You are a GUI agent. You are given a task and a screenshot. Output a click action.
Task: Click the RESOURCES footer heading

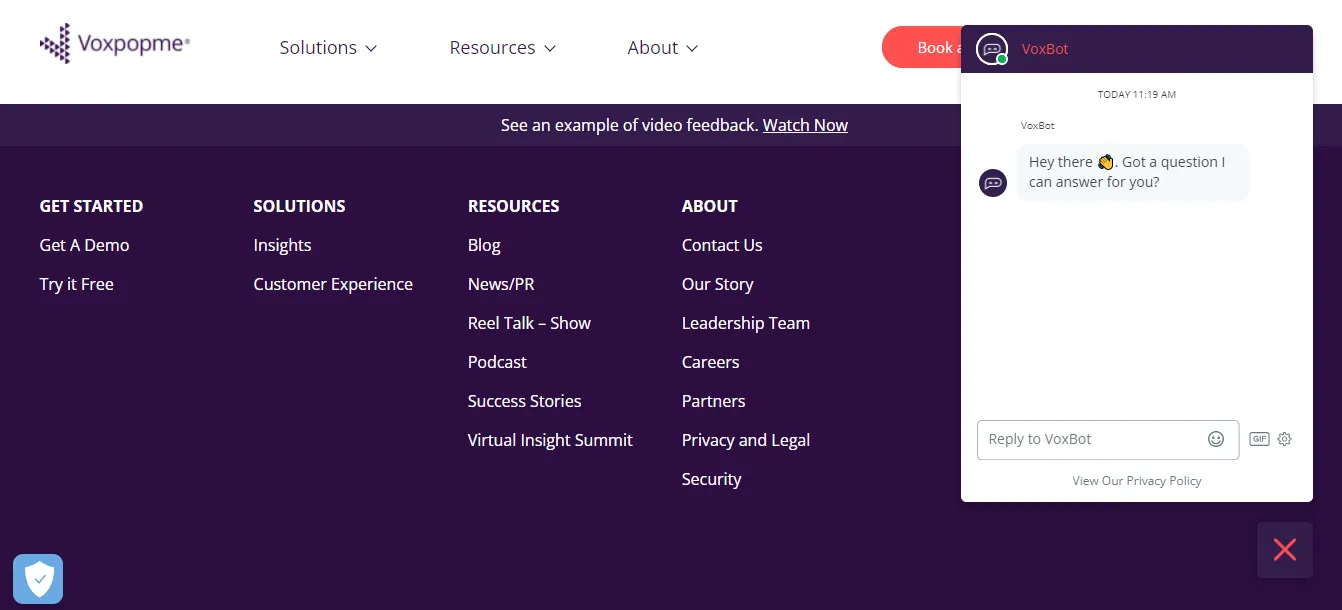point(513,206)
